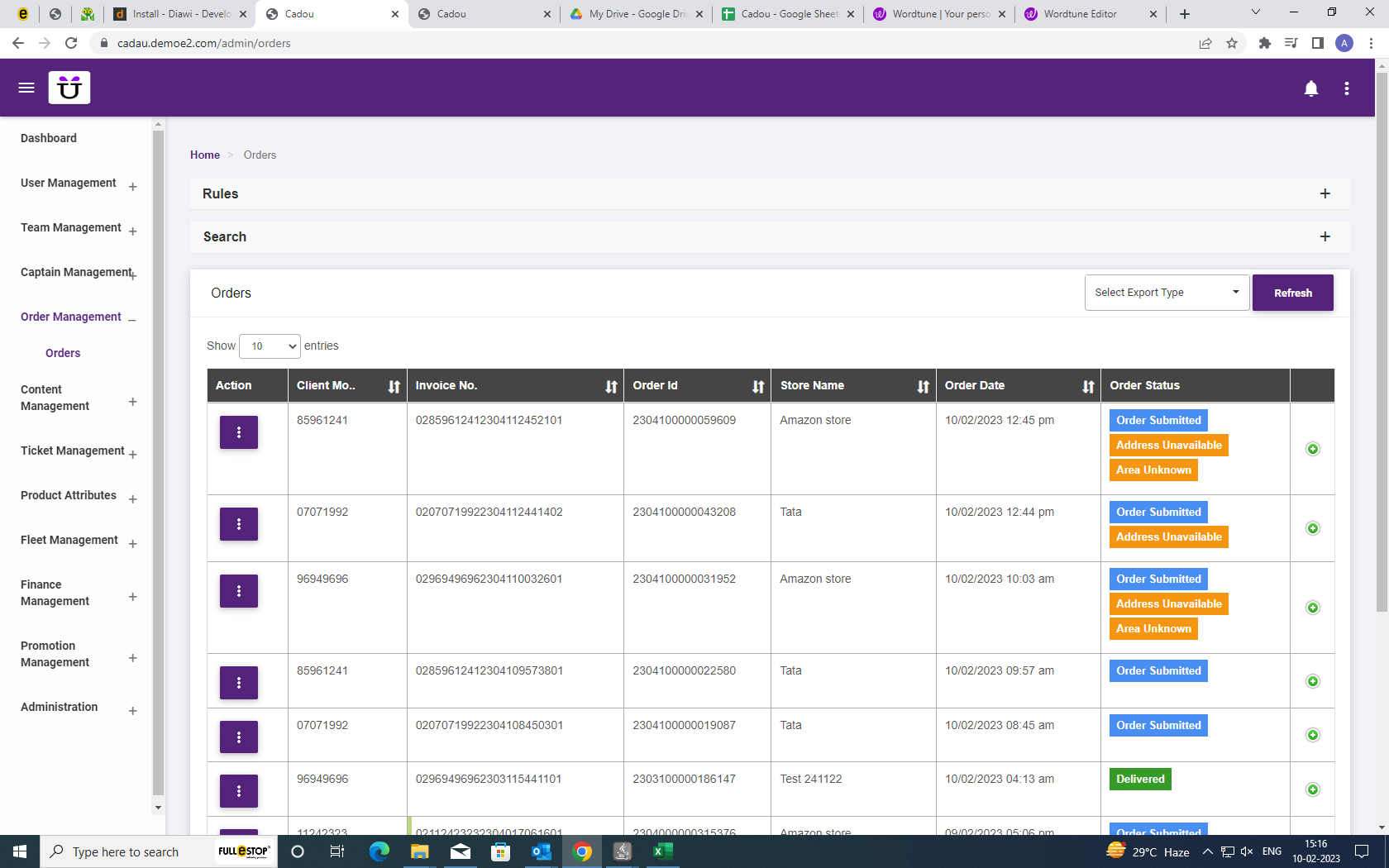Open Dashboard from sidebar

coord(49,138)
